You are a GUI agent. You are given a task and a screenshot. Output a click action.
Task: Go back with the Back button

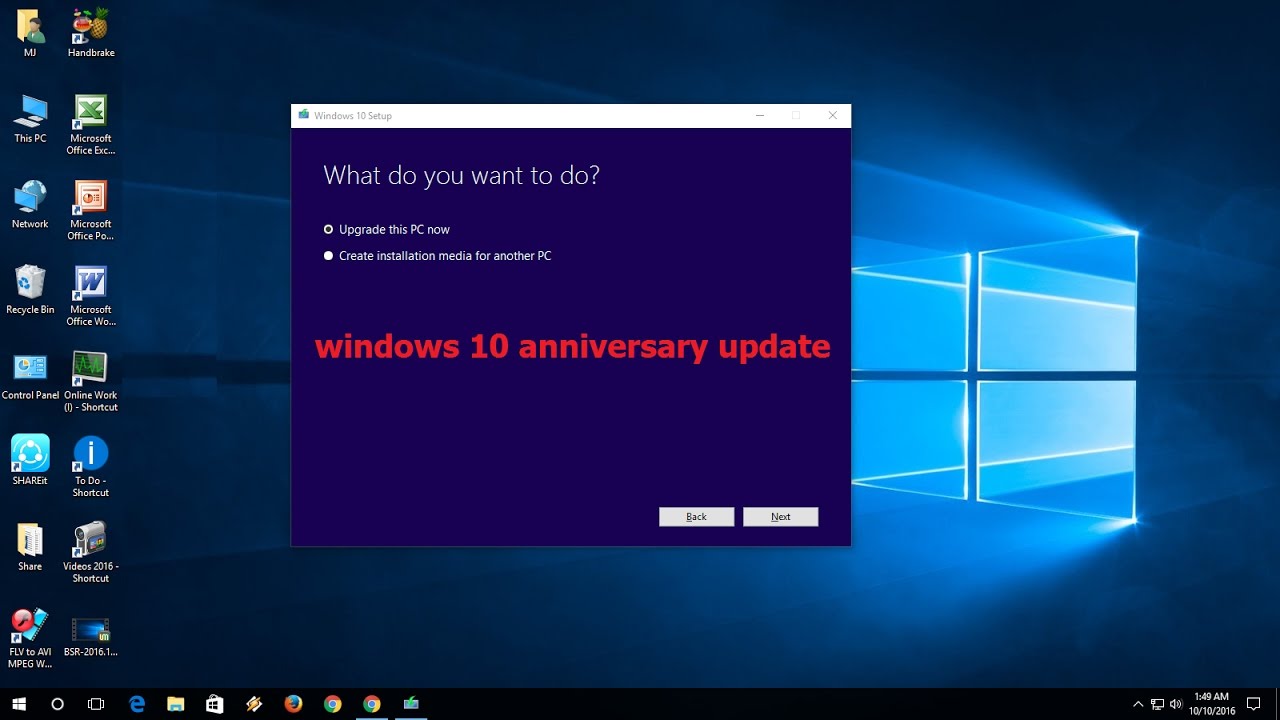(696, 517)
